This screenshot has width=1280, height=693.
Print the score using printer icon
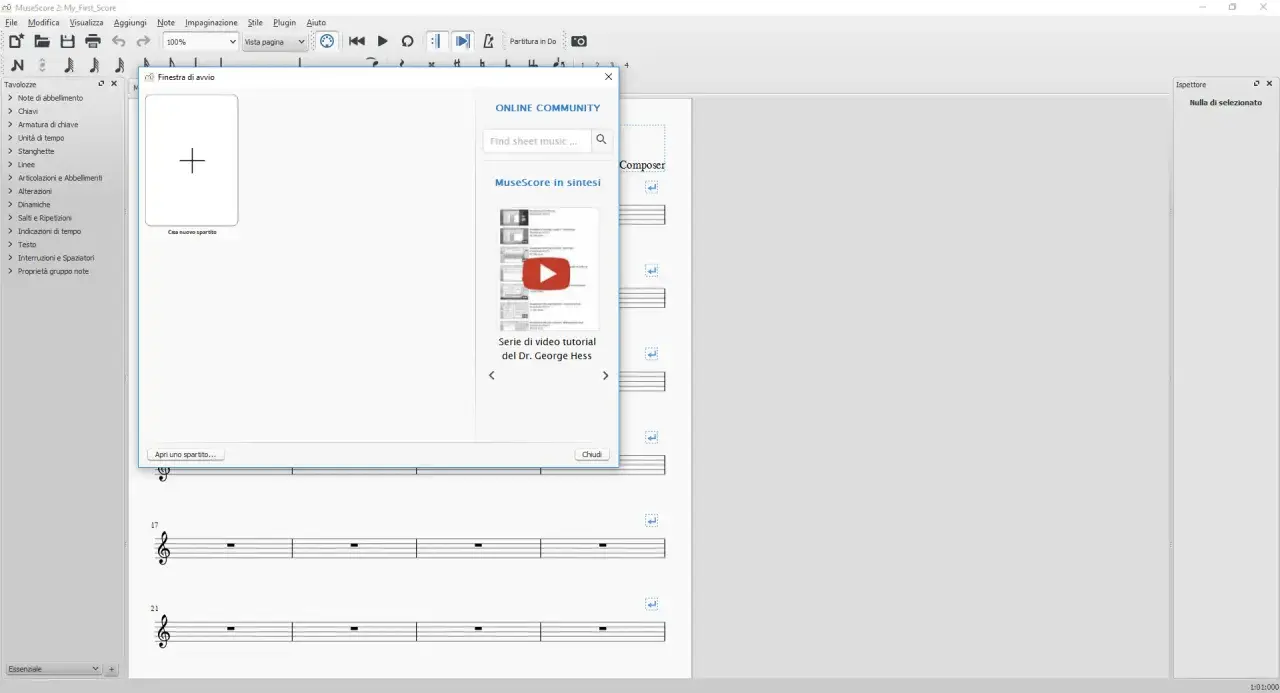click(x=93, y=41)
